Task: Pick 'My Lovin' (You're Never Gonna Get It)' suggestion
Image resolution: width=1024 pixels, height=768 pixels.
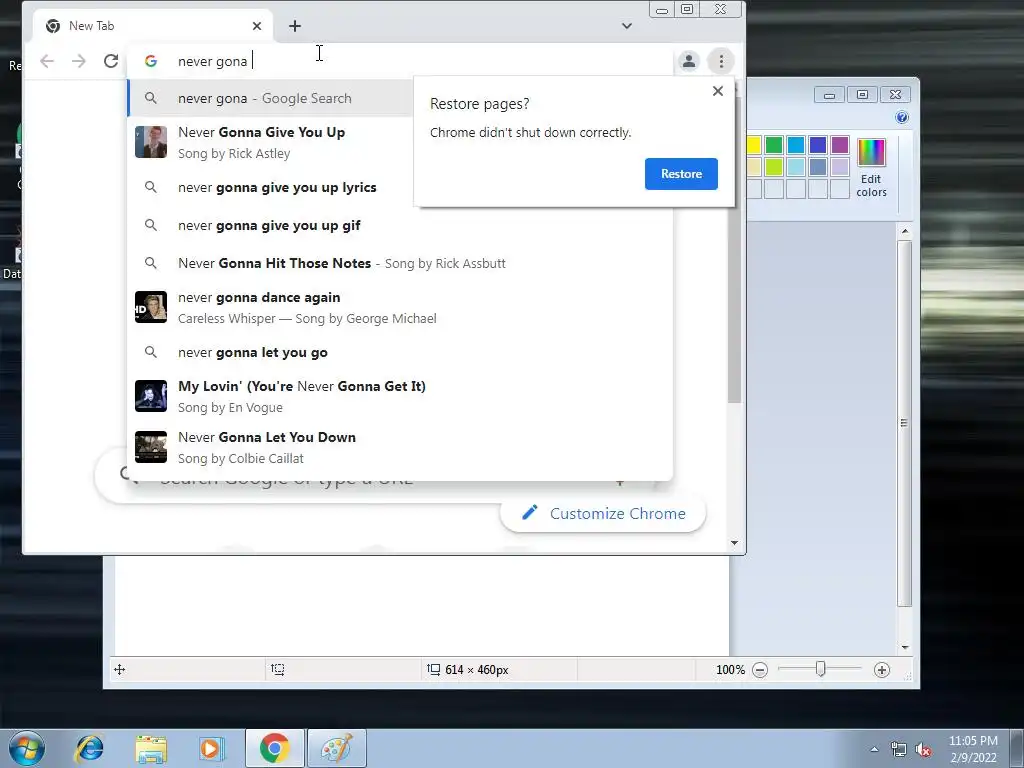Action: [x=400, y=396]
